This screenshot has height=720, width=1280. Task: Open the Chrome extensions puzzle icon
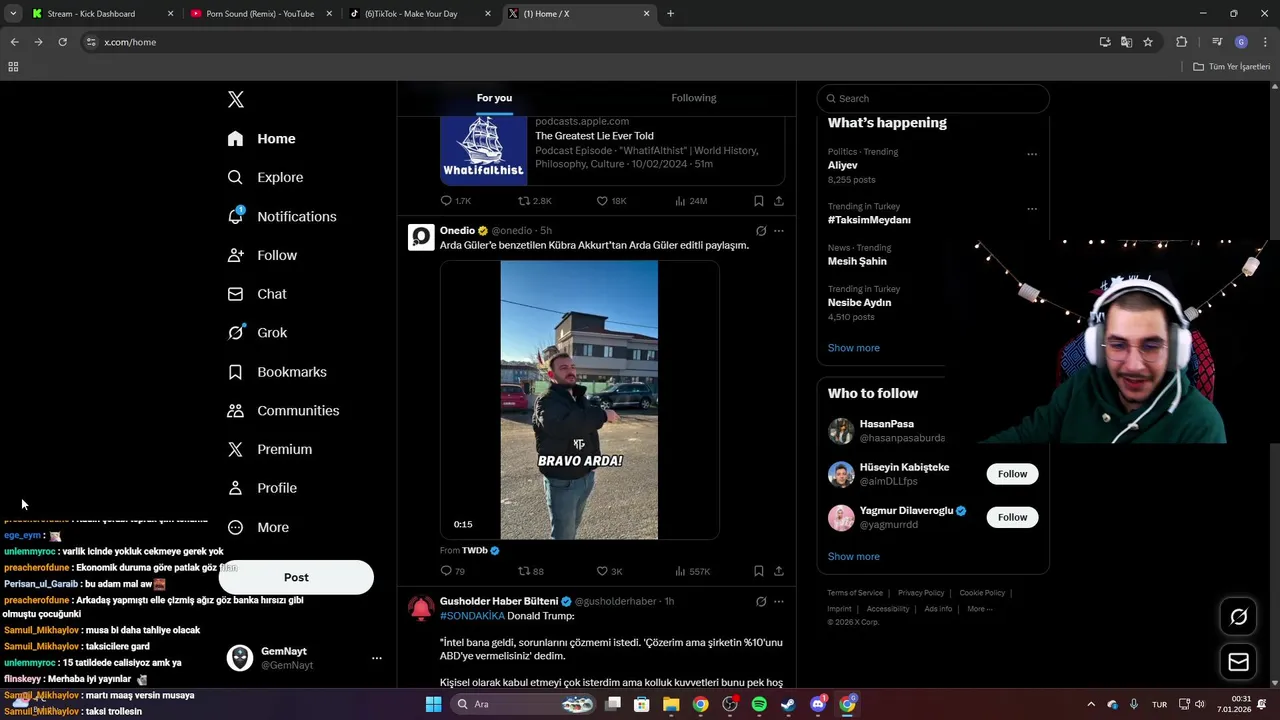(x=1181, y=42)
